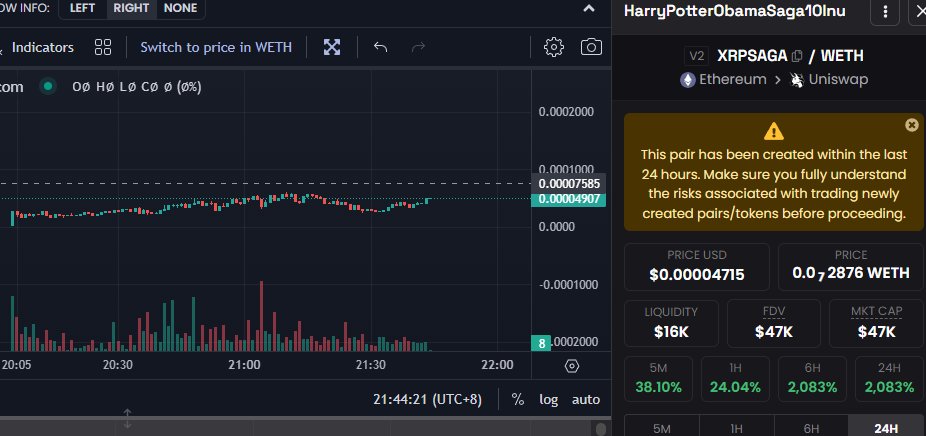This screenshot has height=436, width=926.
Task: Switch stats to bottom 6H tab
Action: [811, 428]
